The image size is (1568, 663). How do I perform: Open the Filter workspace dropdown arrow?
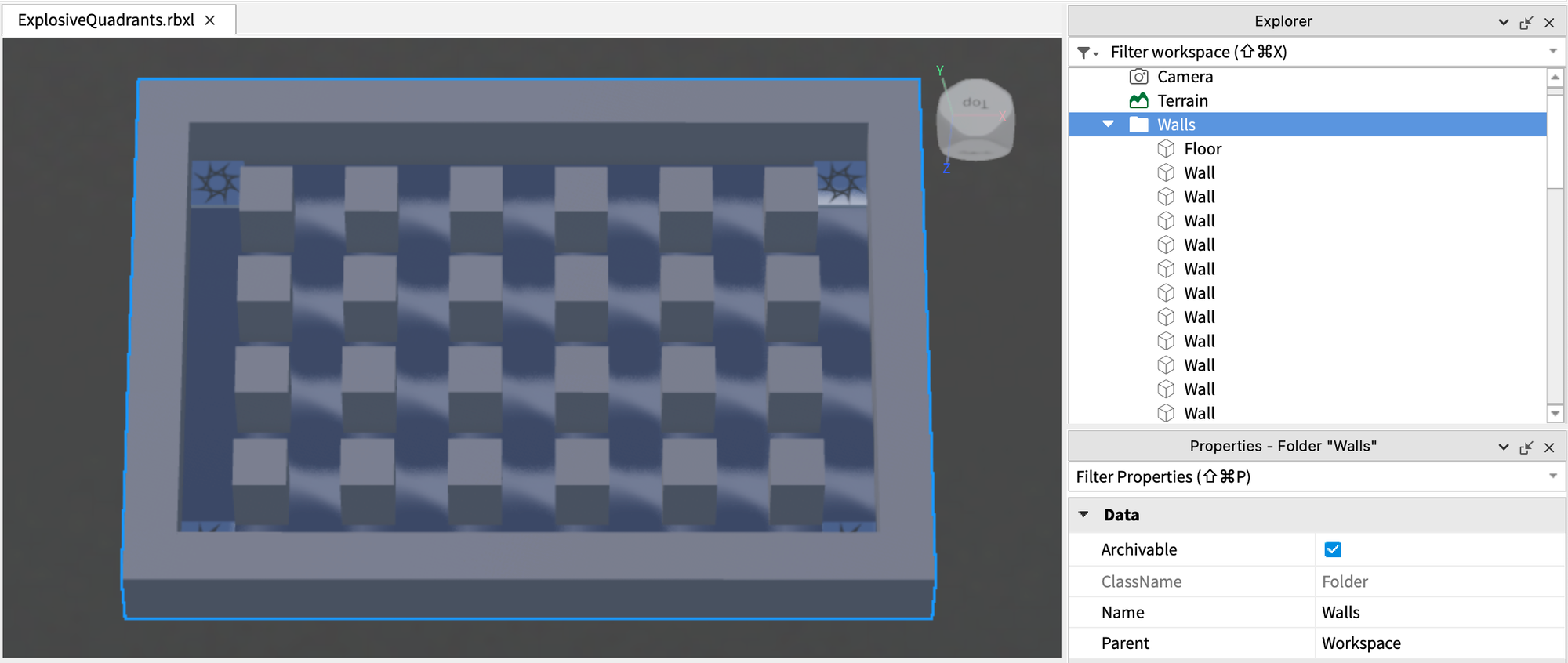pyautogui.click(x=1552, y=52)
